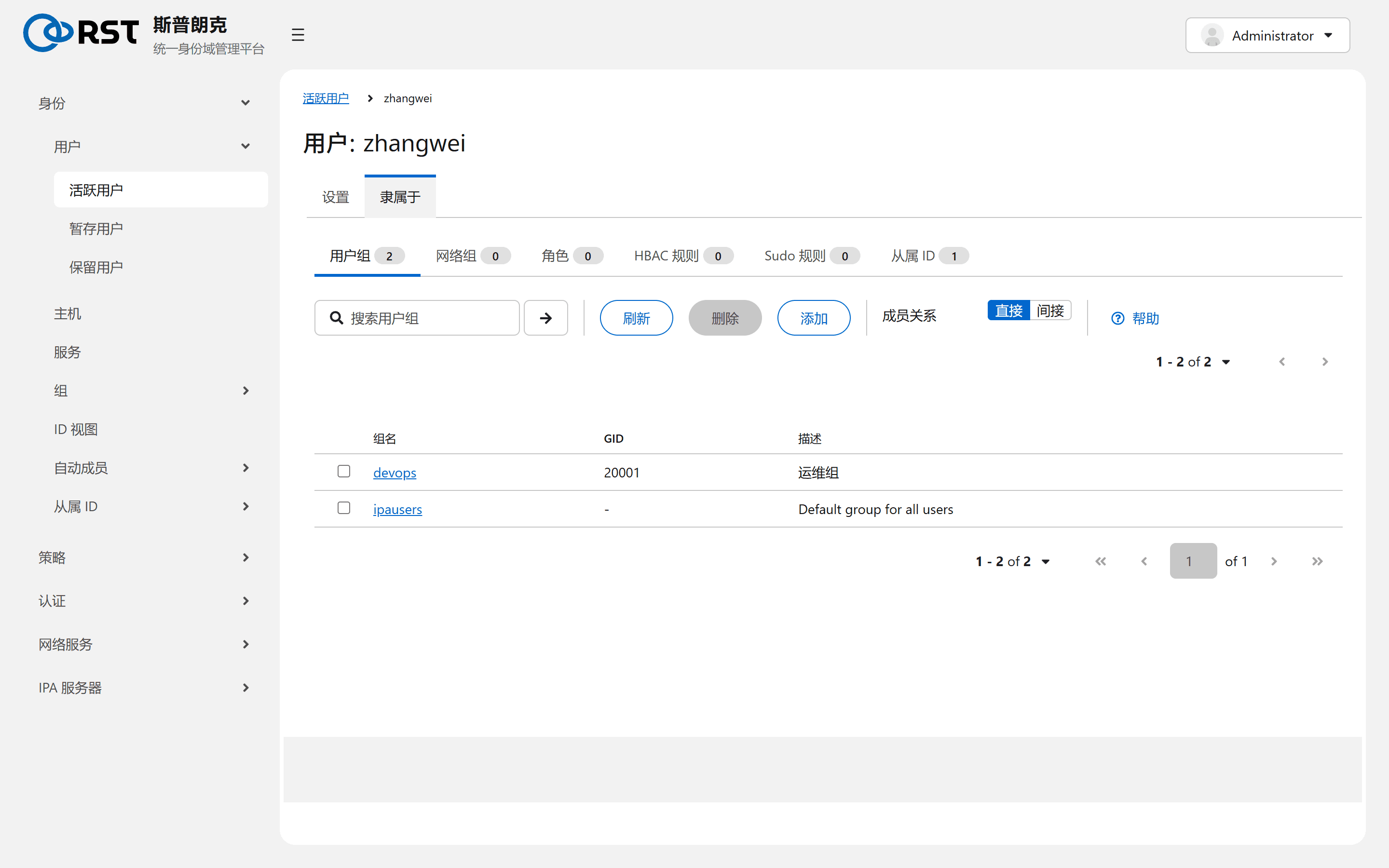Open top '1 - 2 of 2' per-page dropdown
Image resolution: width=1389 pixels, height=868 pixels.
[1193, 362]
